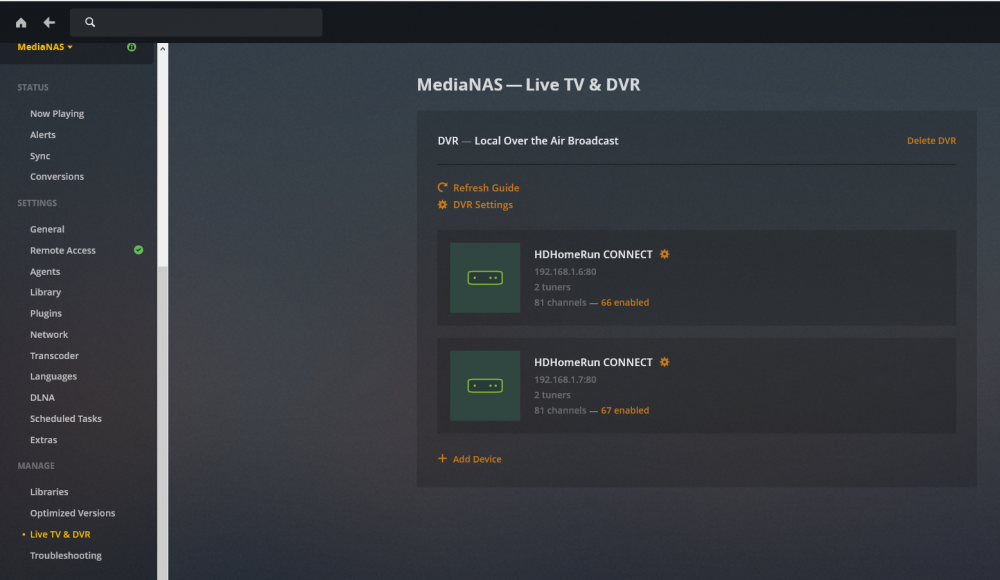Open Transcoder settings
1000x580 pixels.
(x=54, y=355)
